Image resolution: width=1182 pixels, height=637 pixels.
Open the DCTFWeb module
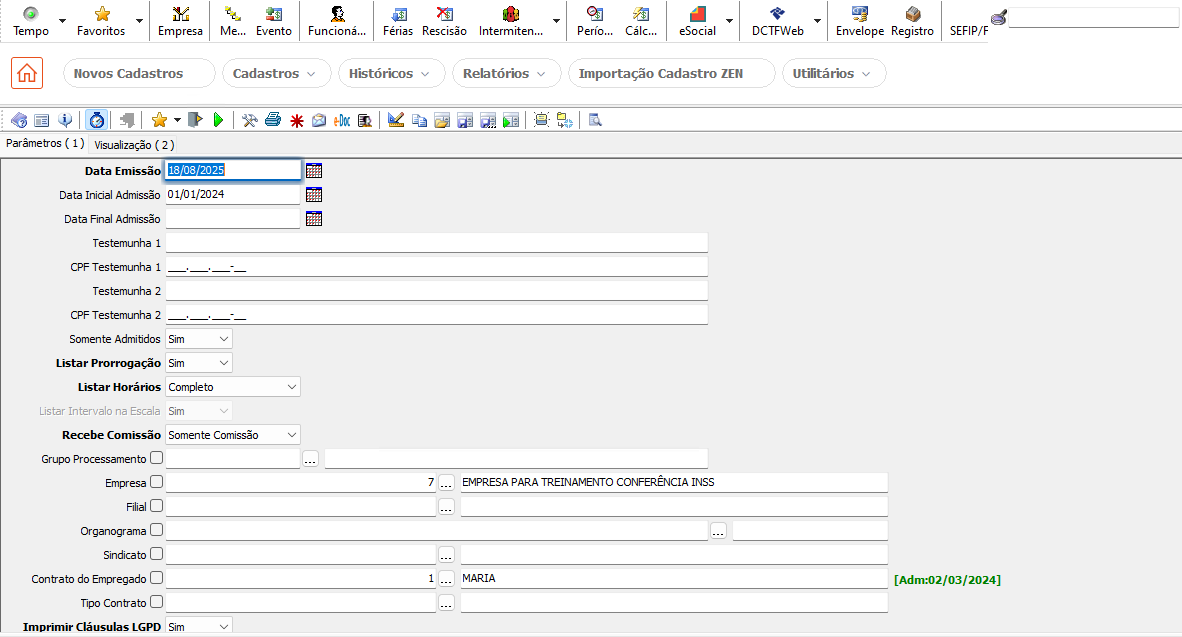[777, 21]
